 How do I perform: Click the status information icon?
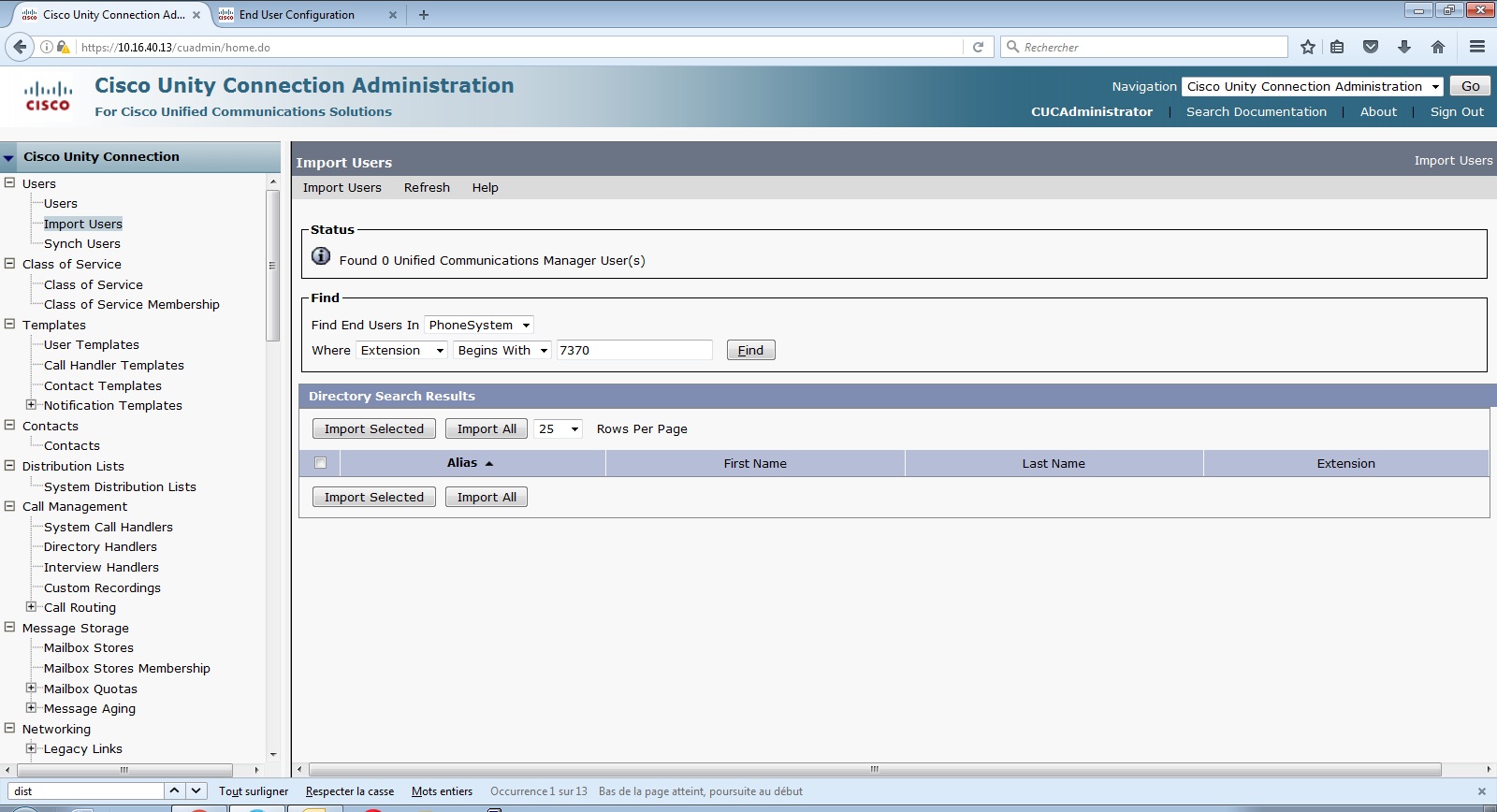(x=321, y=256)
